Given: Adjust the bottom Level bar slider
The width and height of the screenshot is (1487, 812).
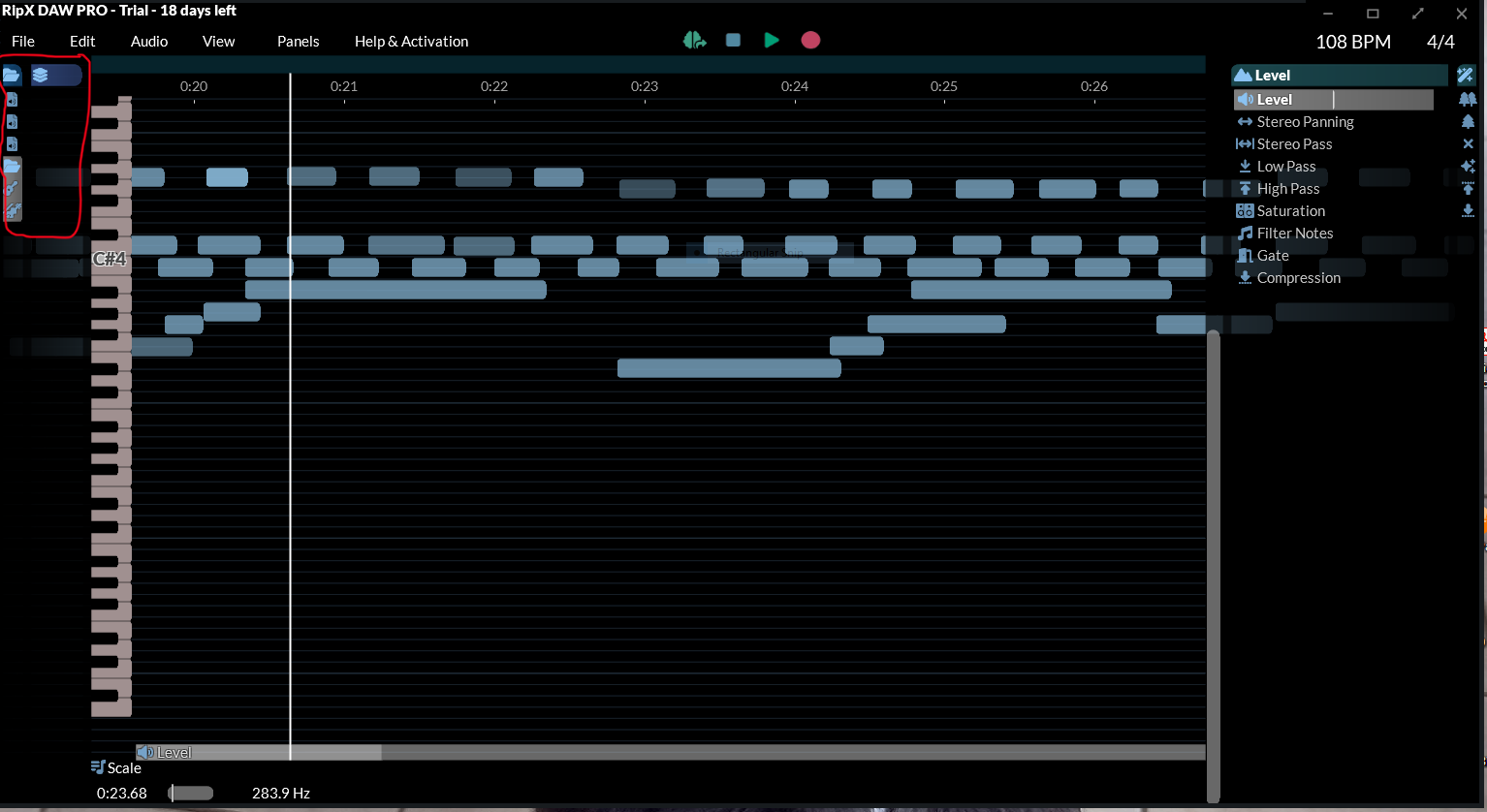Looking at the screenshot, I should pos(671,753).
